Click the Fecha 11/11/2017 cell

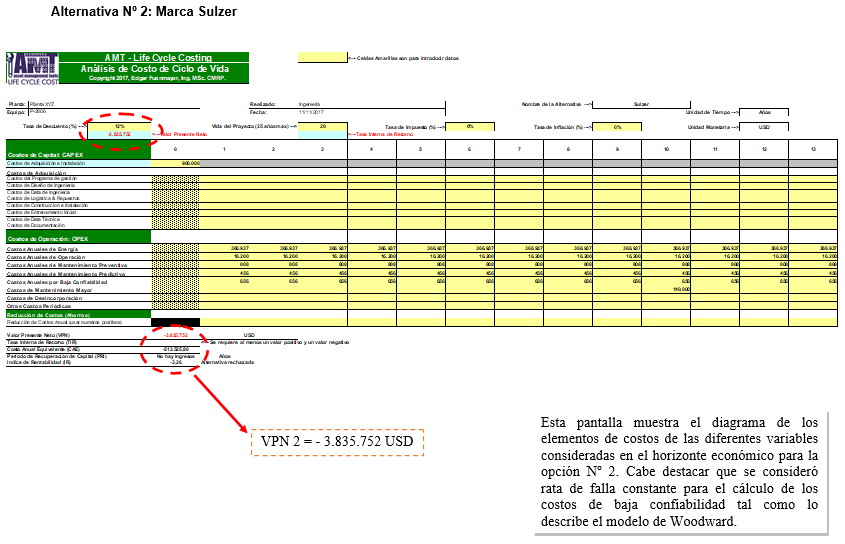coord(372,112)
